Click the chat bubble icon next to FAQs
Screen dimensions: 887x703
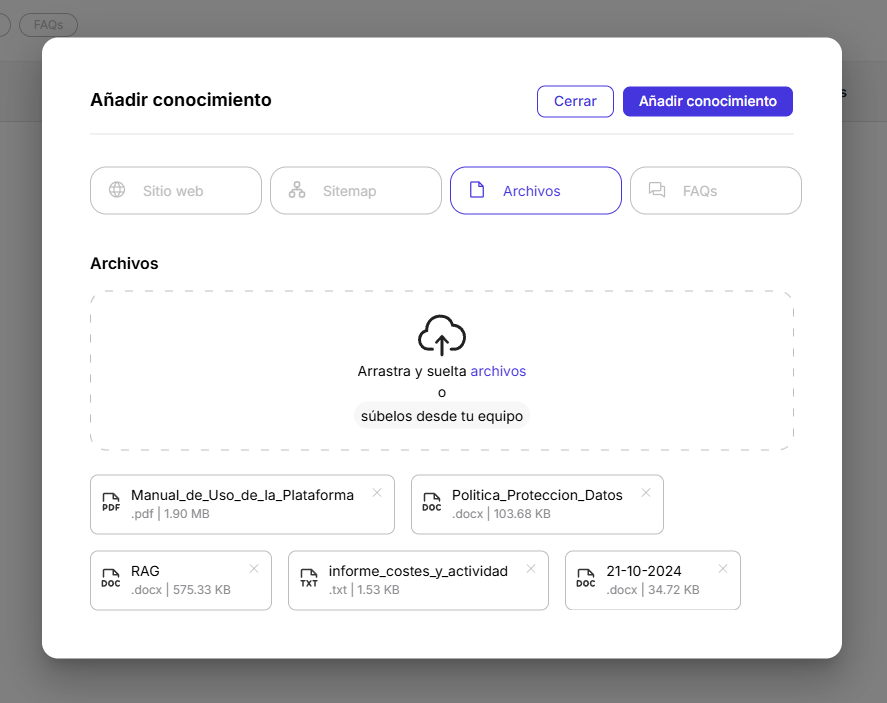point(657,190)
